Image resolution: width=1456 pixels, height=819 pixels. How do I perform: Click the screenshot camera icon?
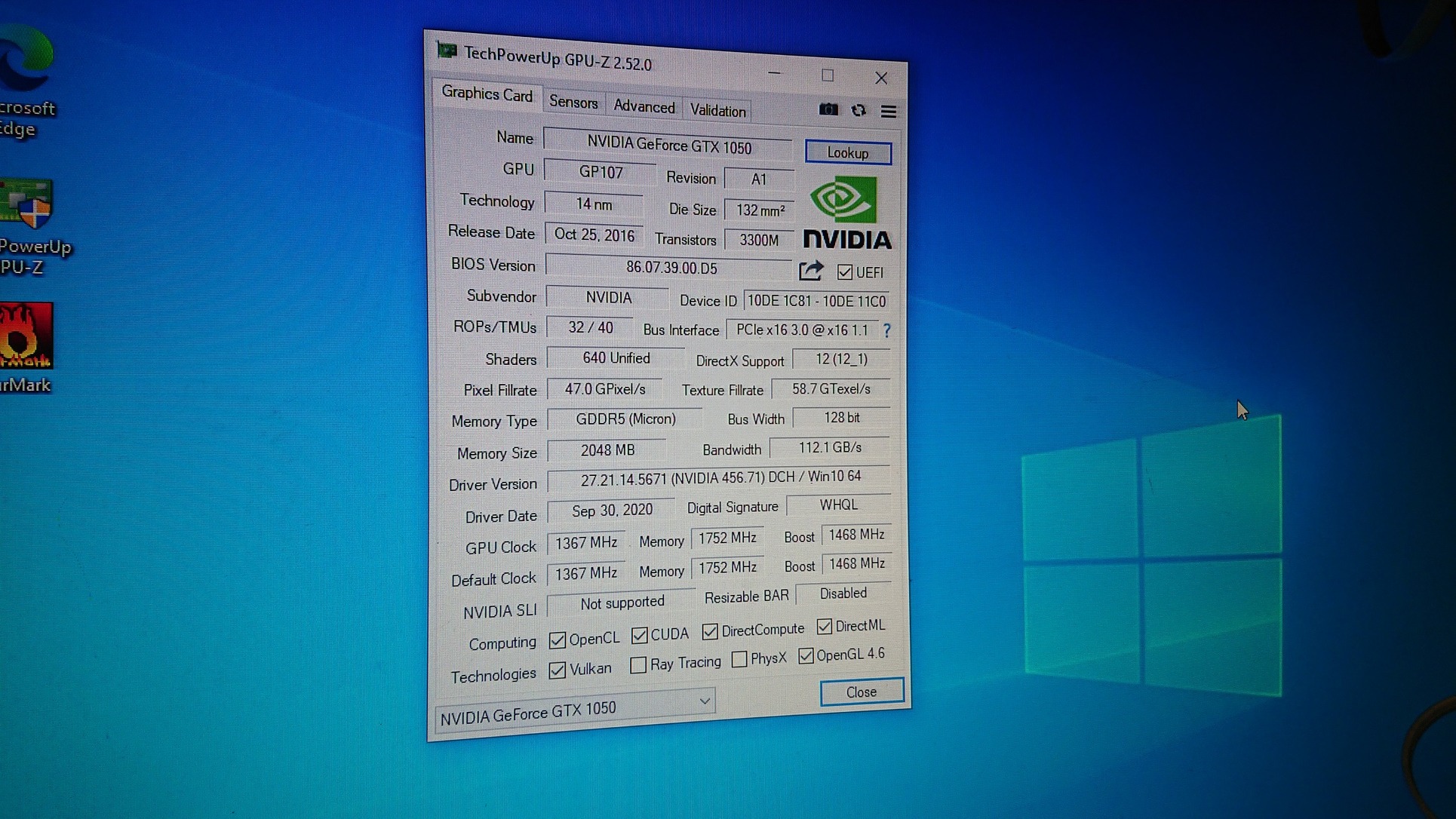[828, 110]
